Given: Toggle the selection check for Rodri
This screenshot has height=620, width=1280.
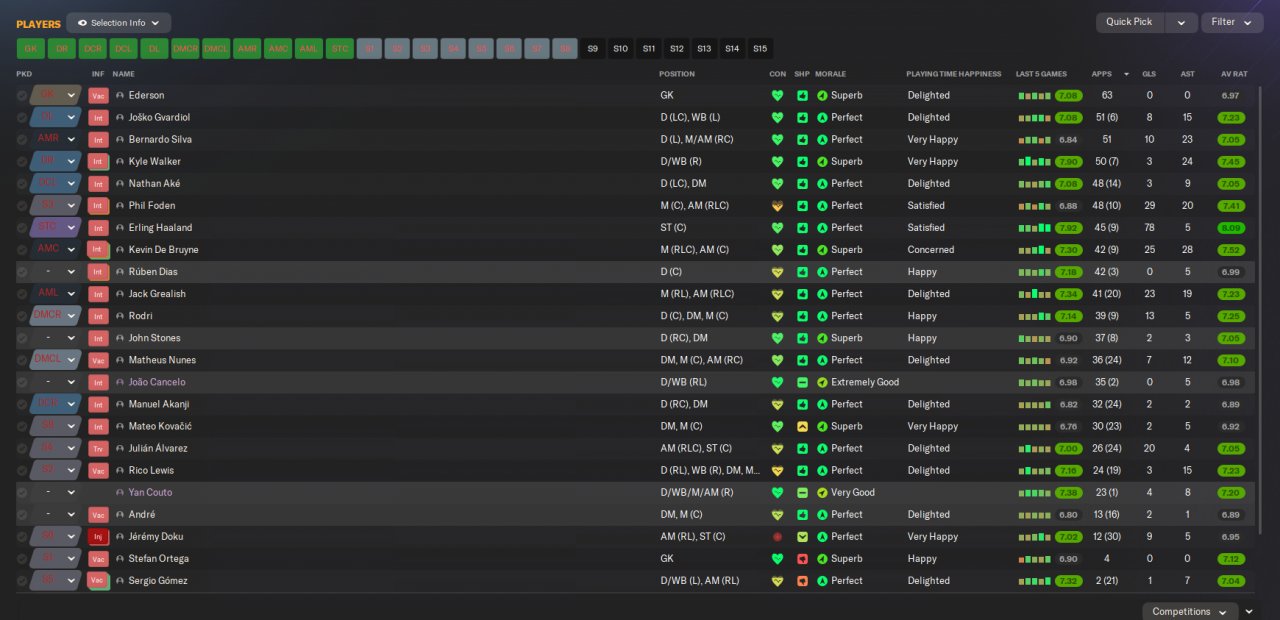Looking at the screenshot, I should pos(22,316).
